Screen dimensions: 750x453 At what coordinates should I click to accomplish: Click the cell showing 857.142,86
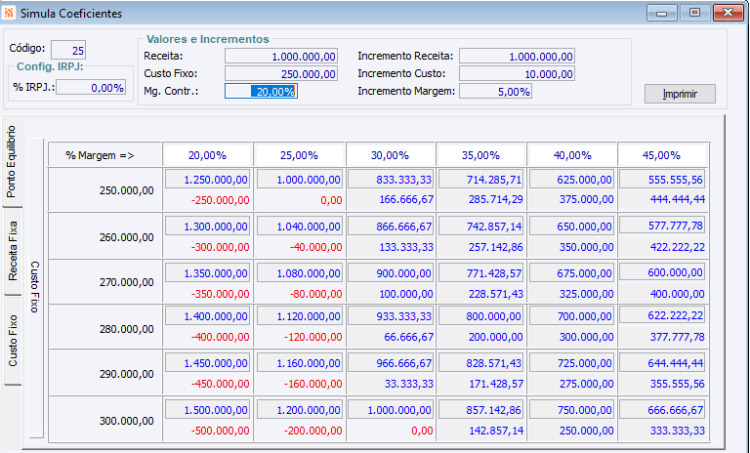click(x=481, y=410)
